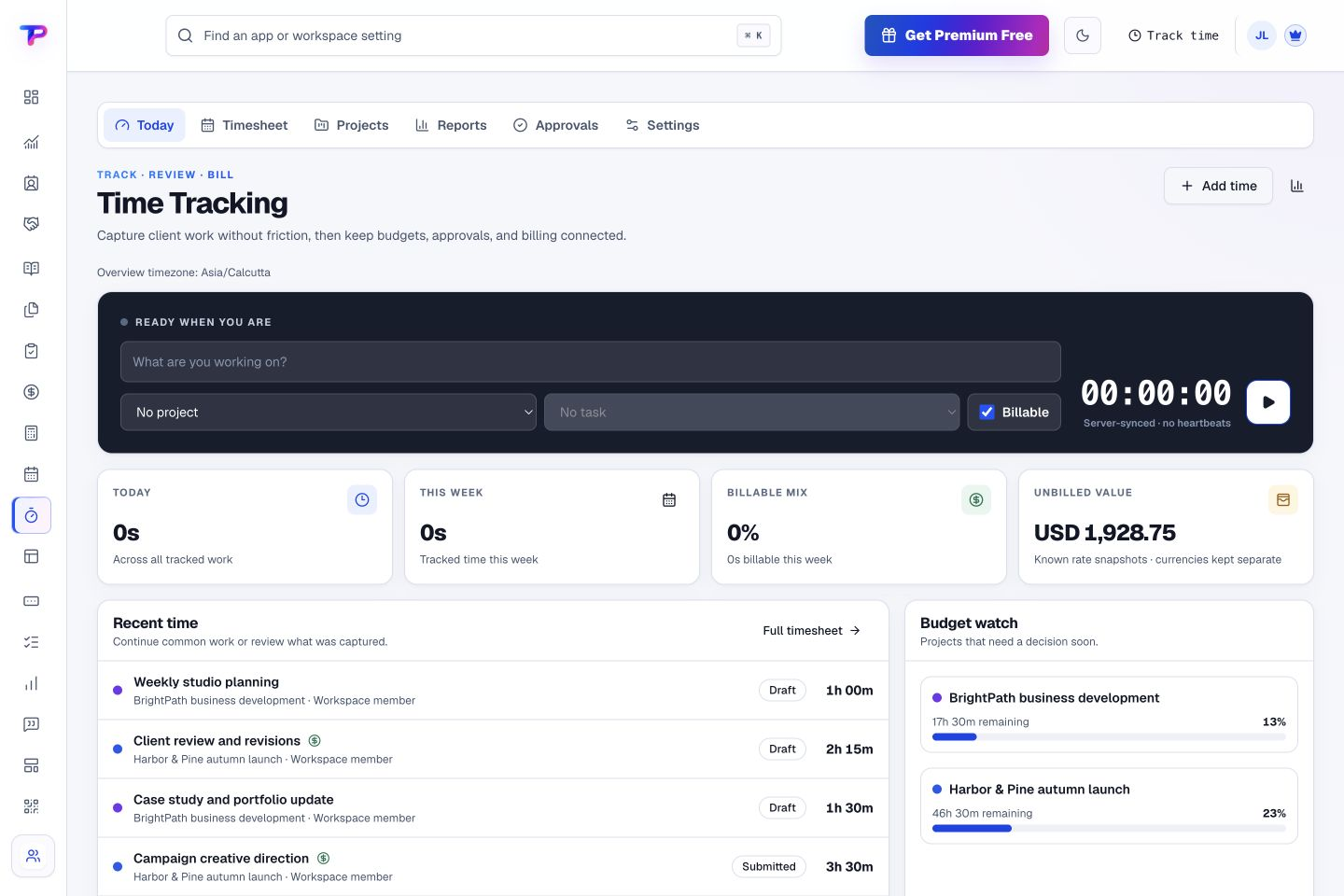Click the open book icon in sidebar
Image resolution: width=1344 pixels, height=896 pixels.
point(31,269)
